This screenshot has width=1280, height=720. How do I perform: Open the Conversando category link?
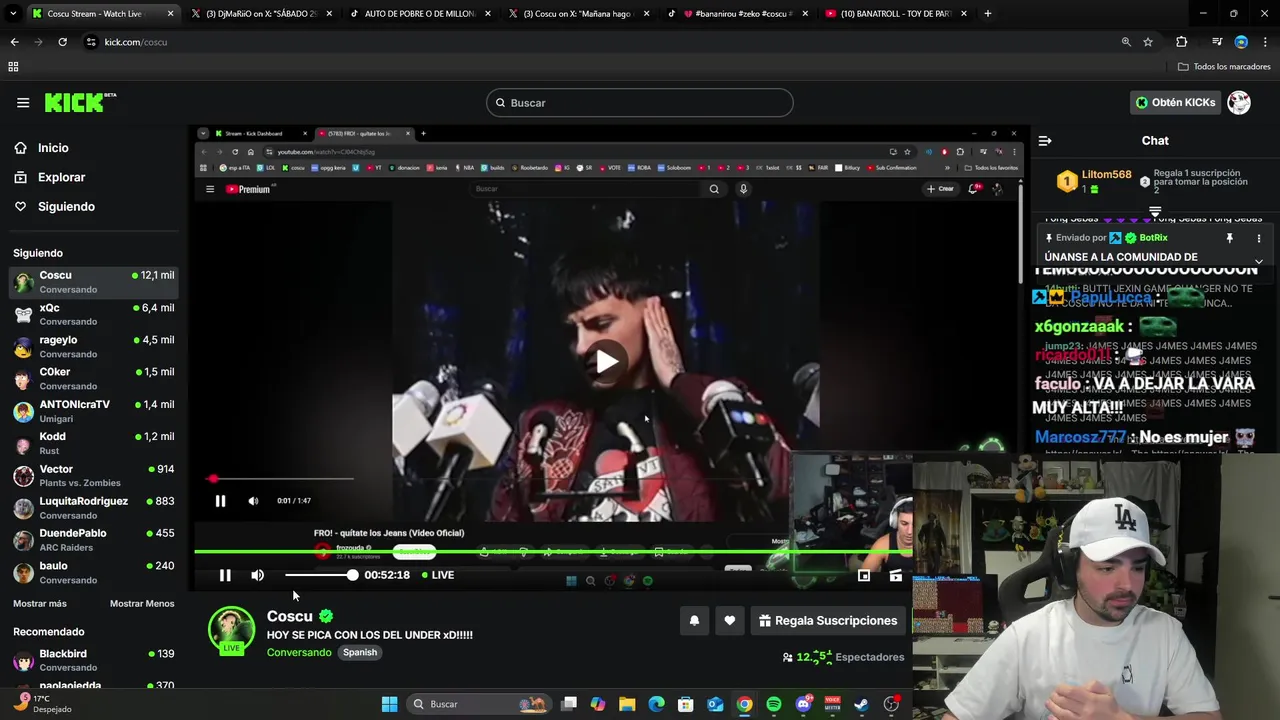[x=299, y=652]
